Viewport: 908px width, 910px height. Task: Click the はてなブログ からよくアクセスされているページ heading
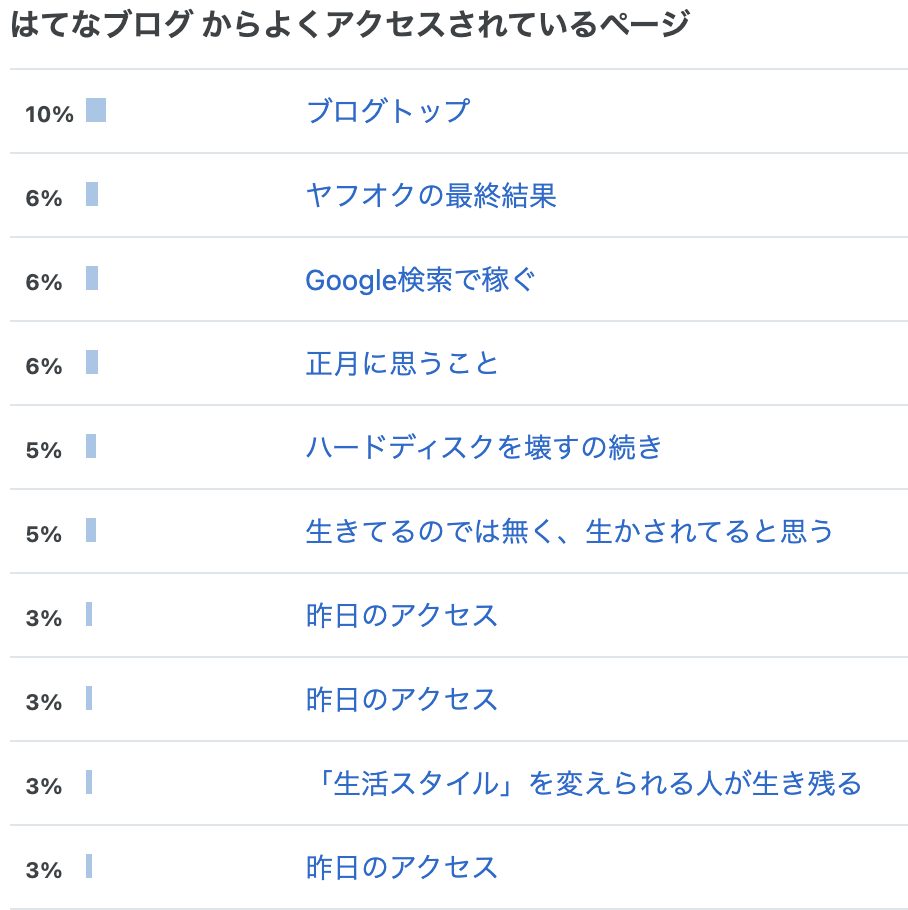coord(349,24)
